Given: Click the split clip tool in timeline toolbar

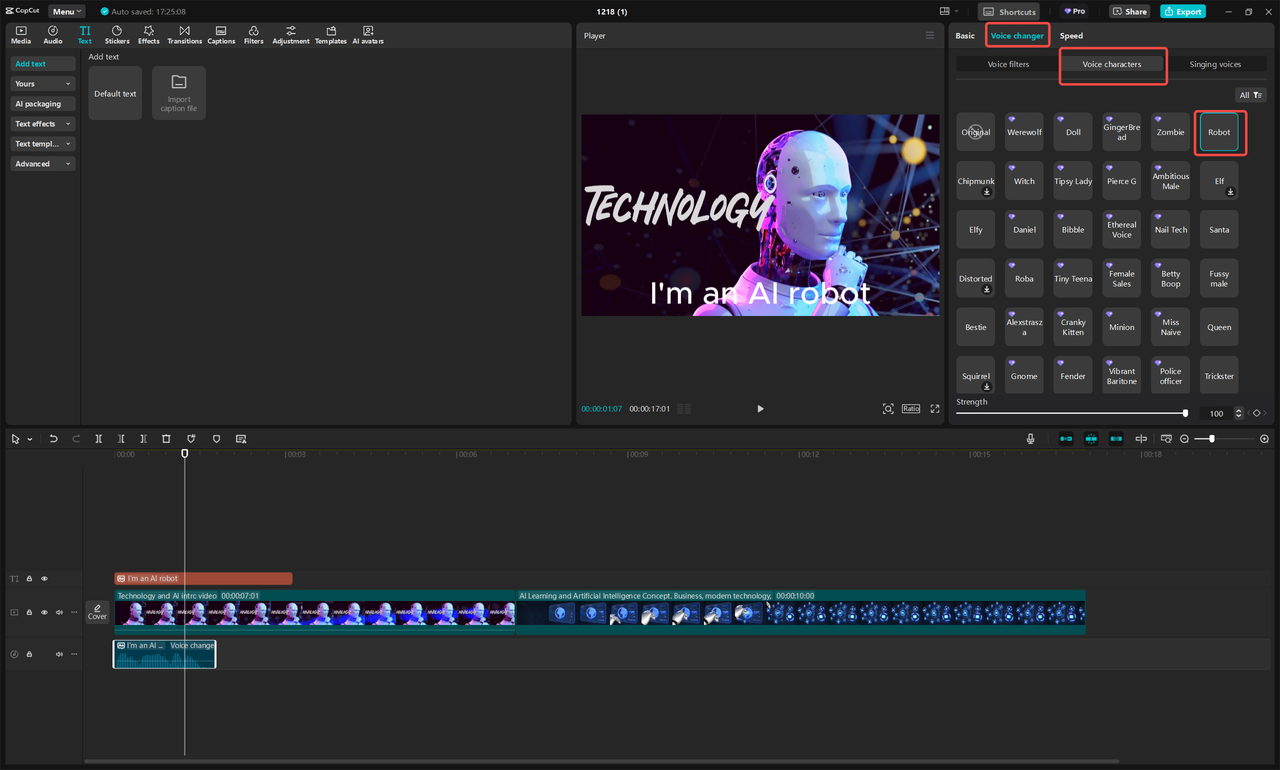Looking at the screenshot, I should tap(98, 439).
